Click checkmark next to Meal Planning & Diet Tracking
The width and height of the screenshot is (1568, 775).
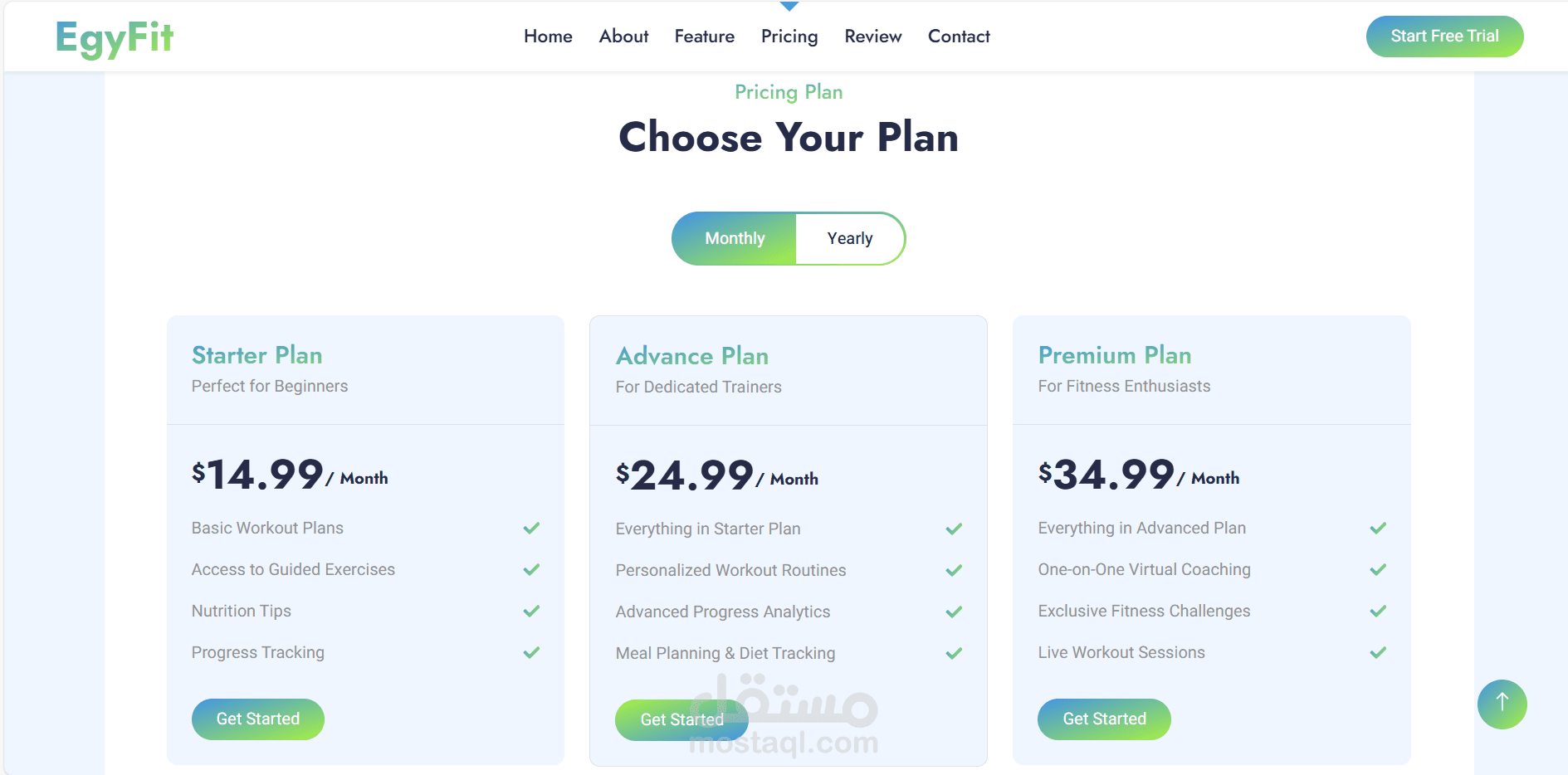954,654
